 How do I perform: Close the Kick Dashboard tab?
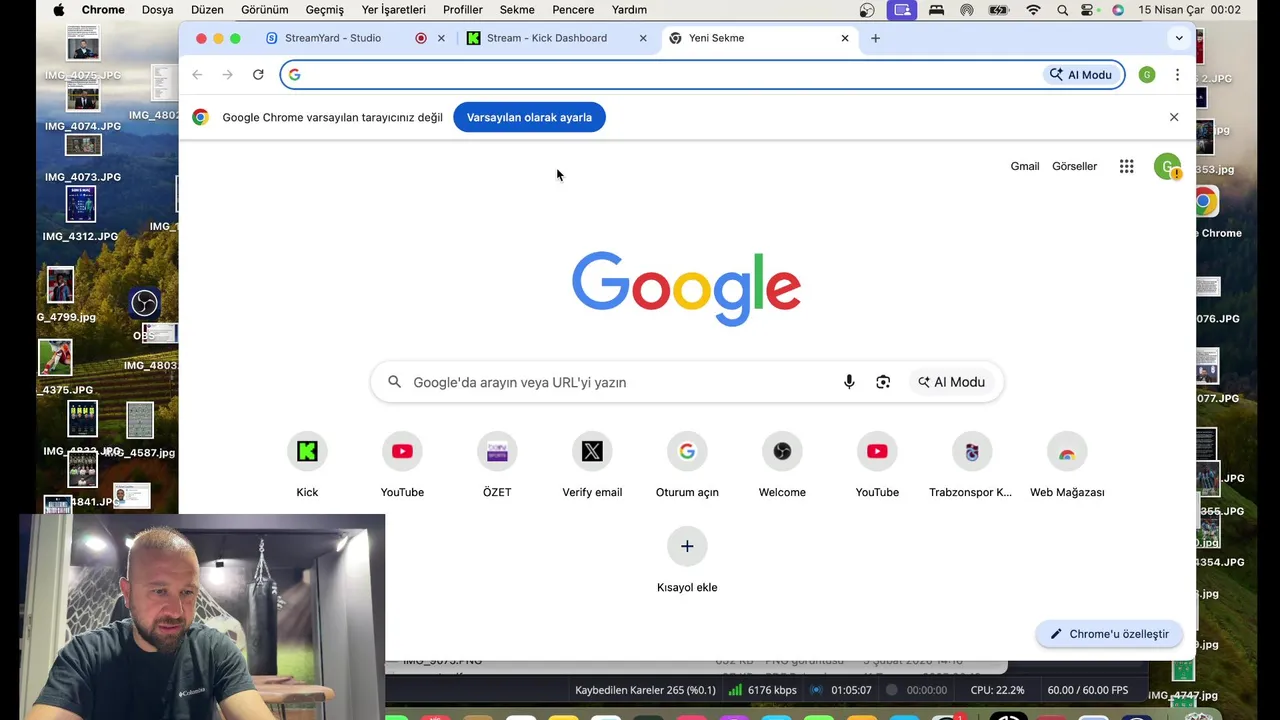pyautogui.click(x=643, y=38)
